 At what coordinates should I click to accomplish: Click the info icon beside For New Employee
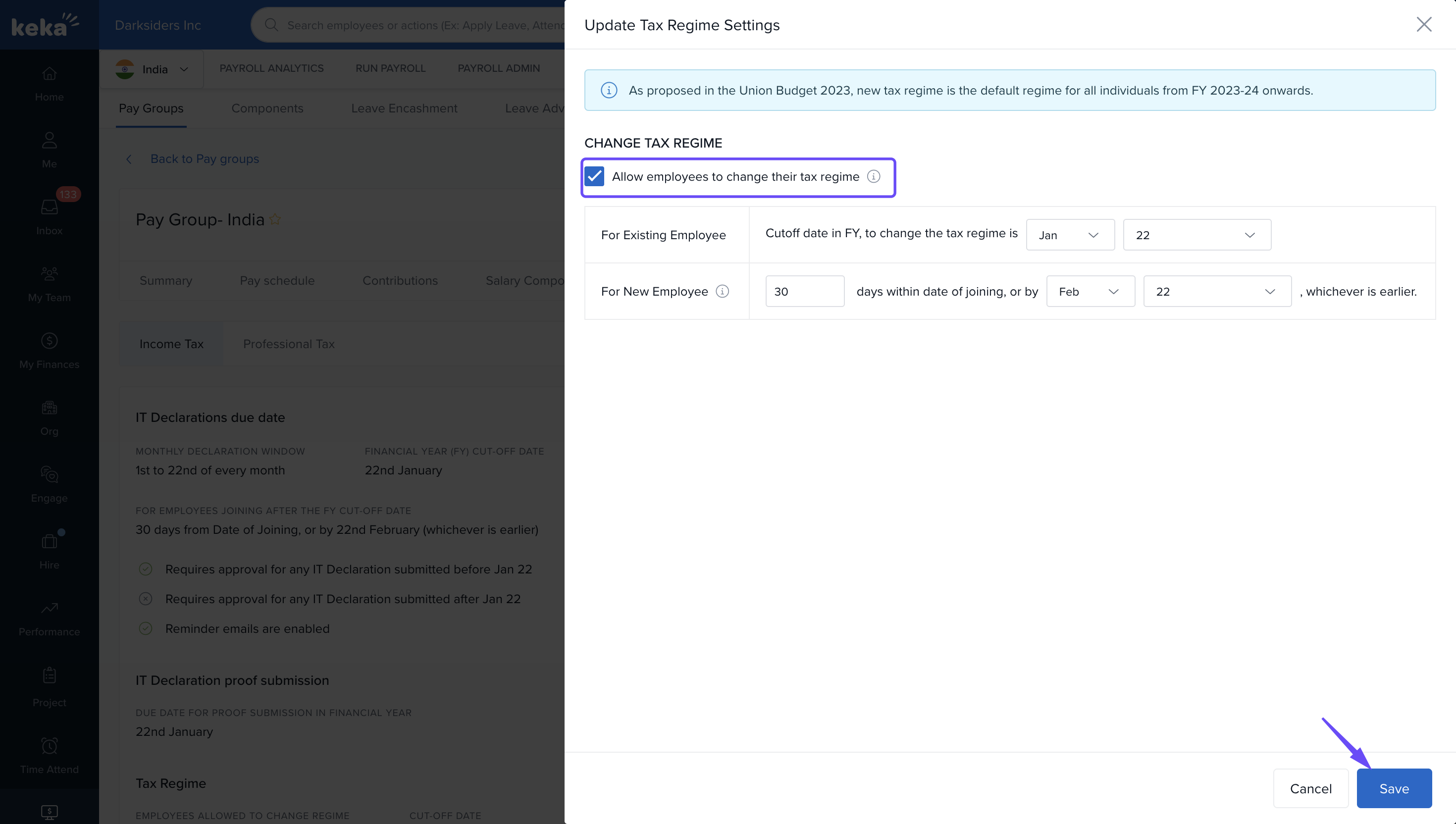(x=722, y=292)
